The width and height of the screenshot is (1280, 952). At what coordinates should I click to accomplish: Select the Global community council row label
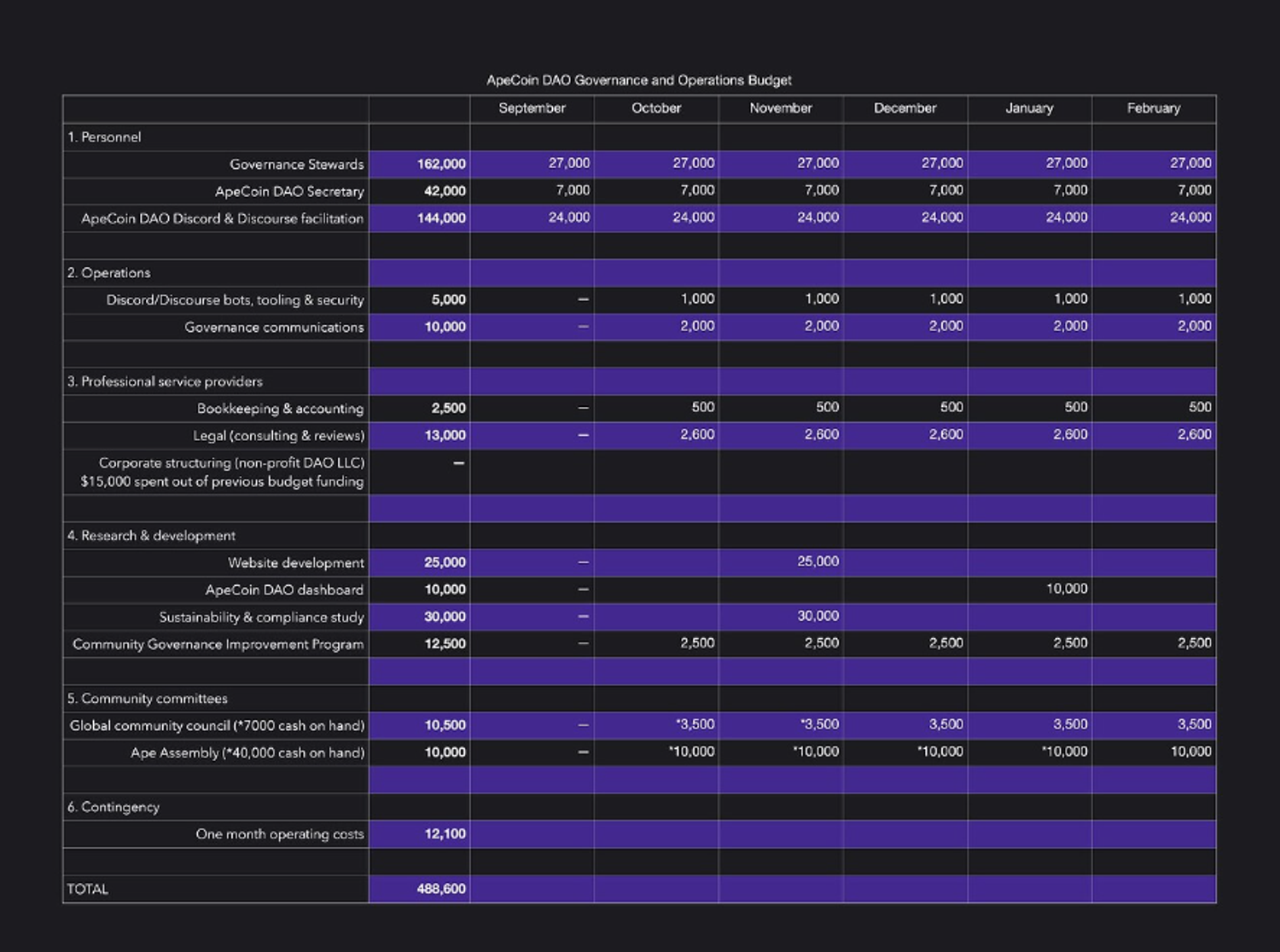[217, 725]
